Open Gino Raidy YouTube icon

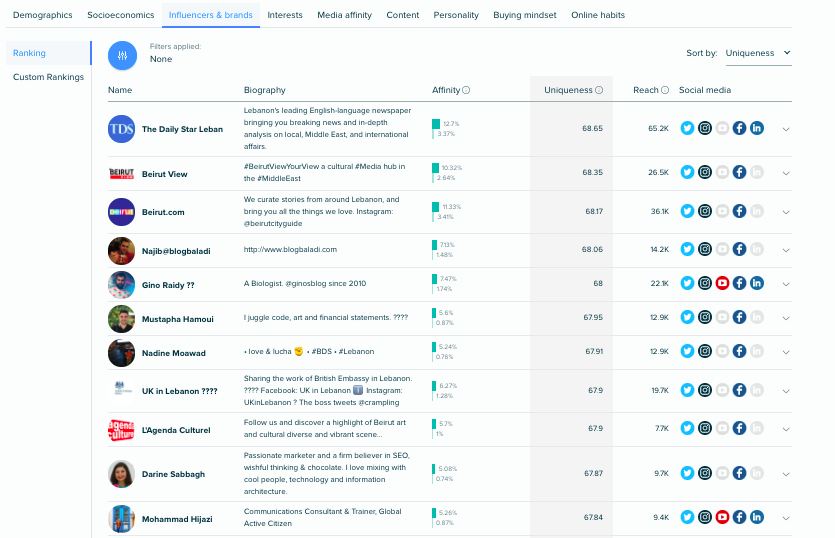(722, 283)
